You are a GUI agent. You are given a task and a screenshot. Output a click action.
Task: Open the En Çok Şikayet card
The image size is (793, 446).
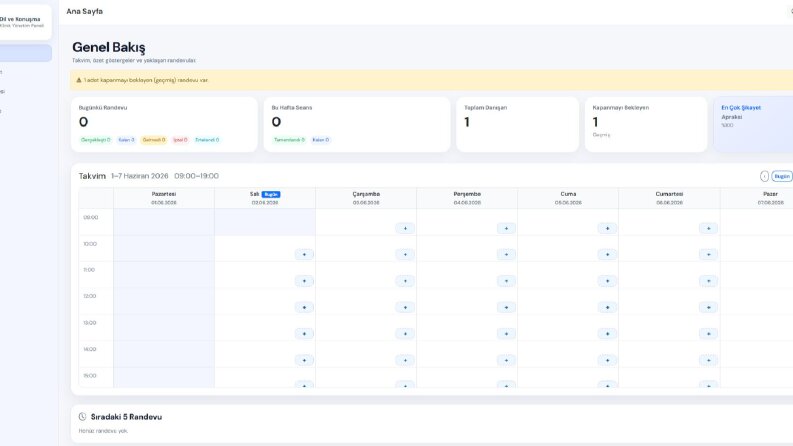[x=754, y=124]
